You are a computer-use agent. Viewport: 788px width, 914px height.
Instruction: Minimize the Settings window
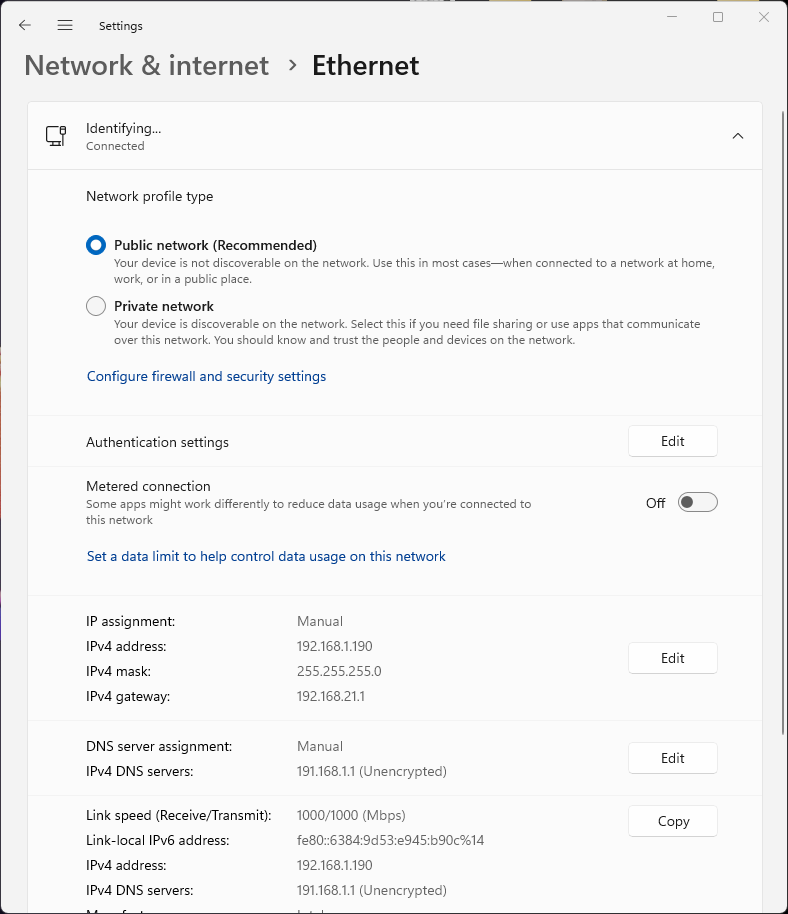671,17
